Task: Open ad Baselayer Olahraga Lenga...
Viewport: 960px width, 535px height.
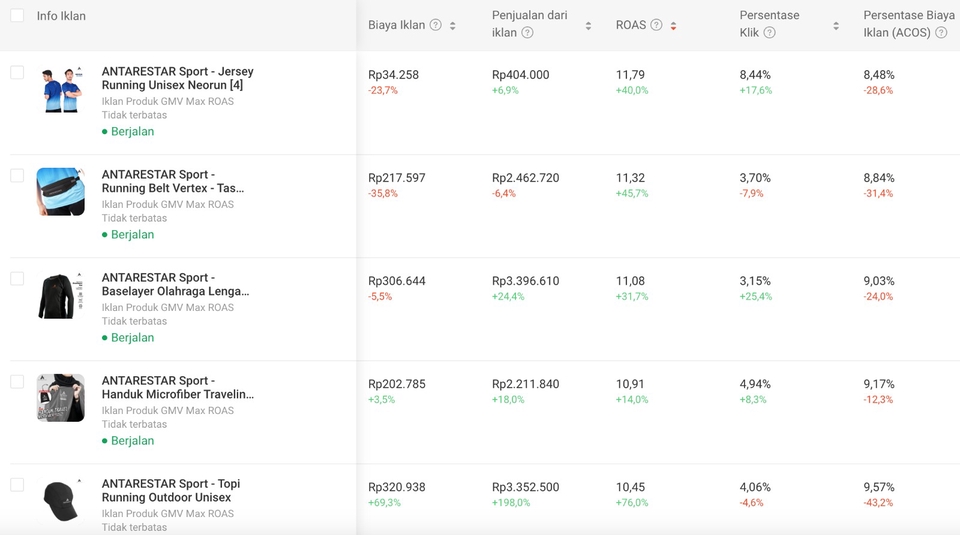Action: click(x=176, y=284)
